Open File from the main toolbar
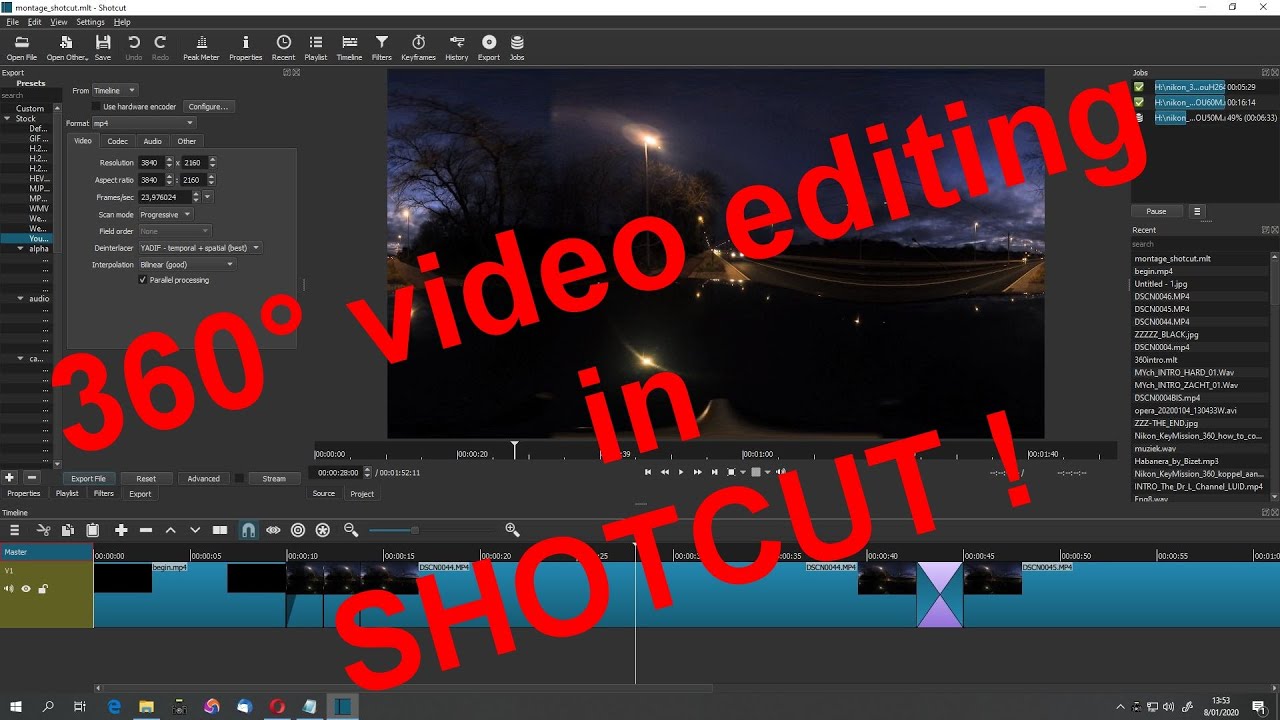The height and width of the screenshot is (720, 1280). point(21,48)
